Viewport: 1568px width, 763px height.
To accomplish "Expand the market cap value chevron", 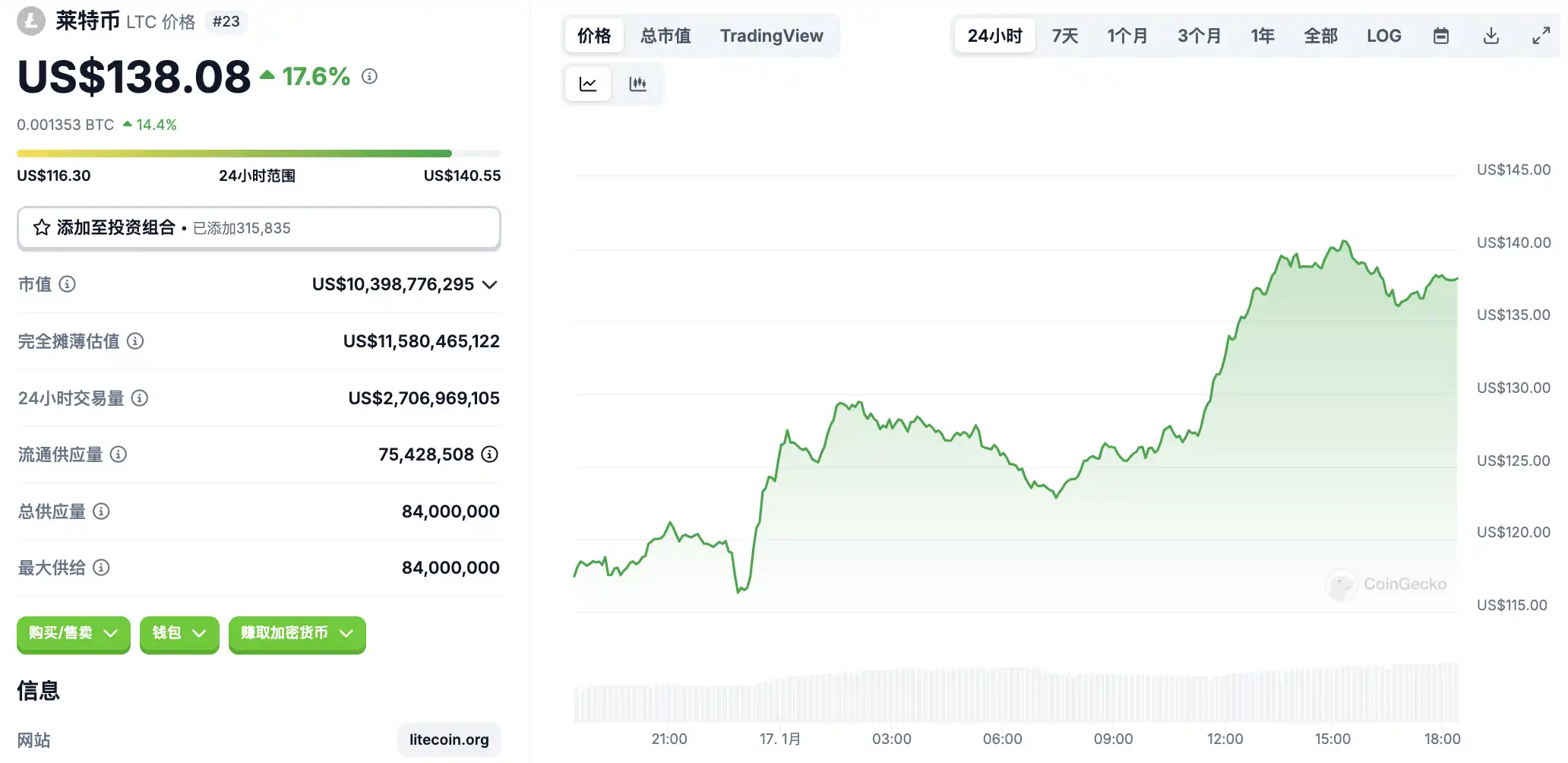I will point(490,285).
